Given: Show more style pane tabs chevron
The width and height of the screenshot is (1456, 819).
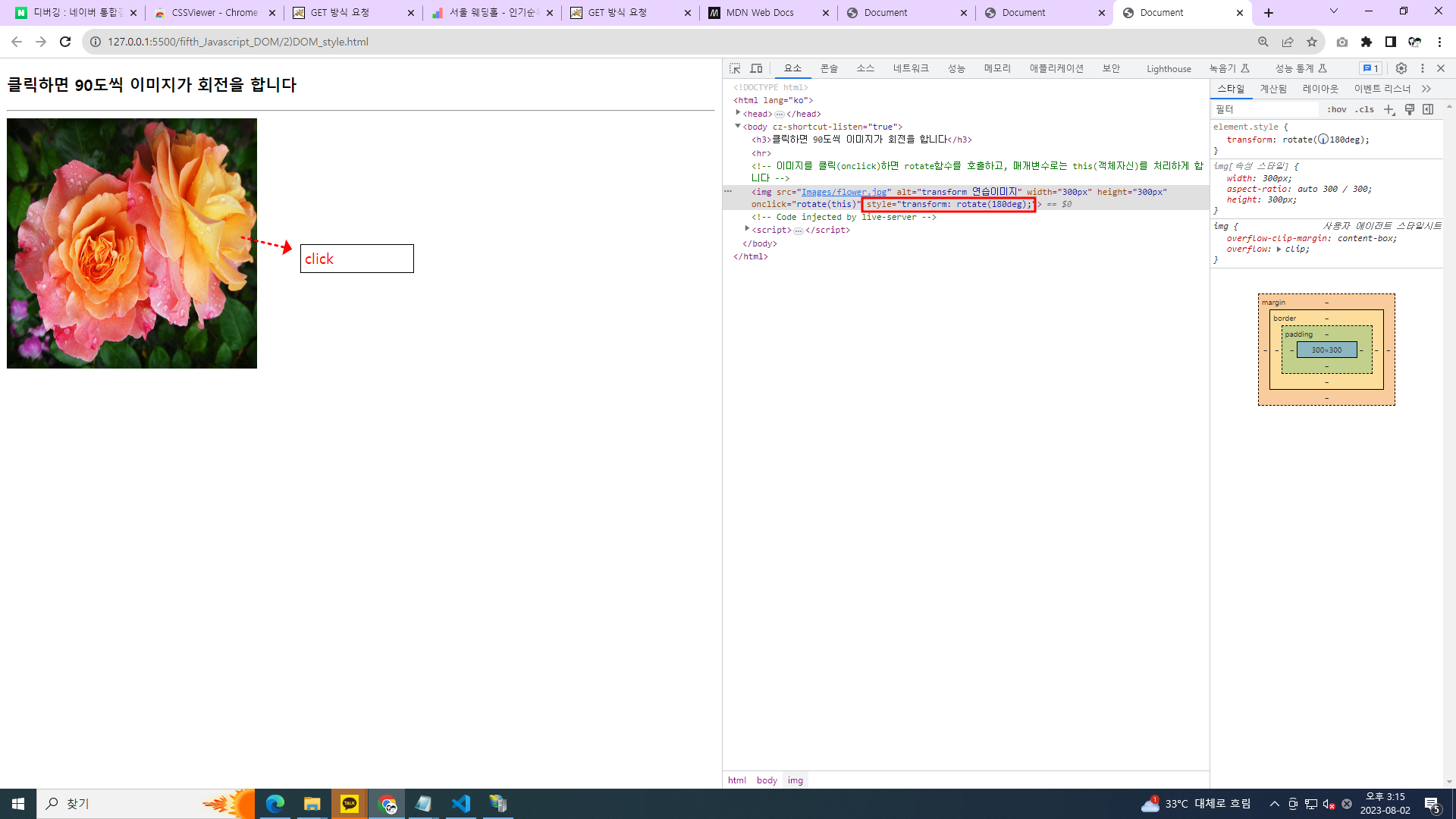Looking at the screenshot, I should point(1426,89).
